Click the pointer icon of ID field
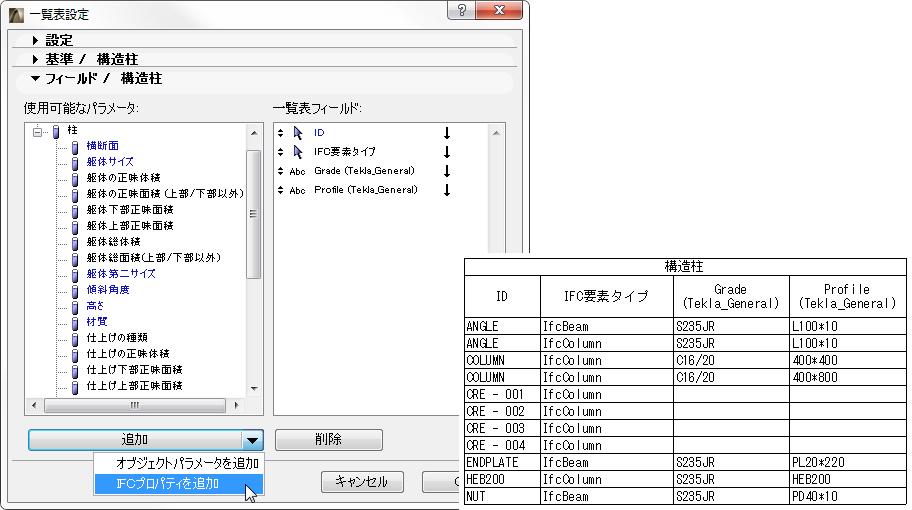 [298, 133]
